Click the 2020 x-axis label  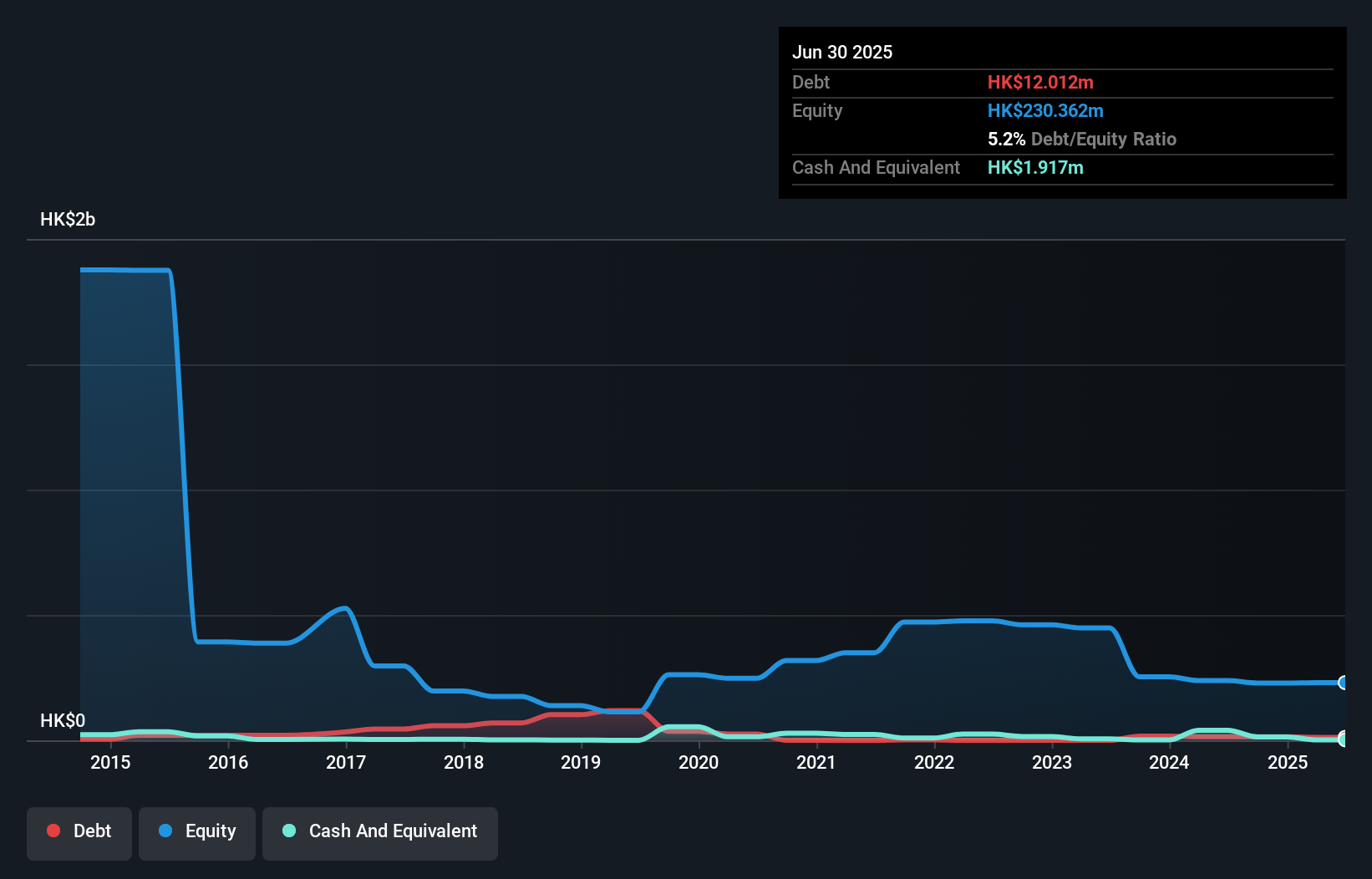tap(699, 762)
